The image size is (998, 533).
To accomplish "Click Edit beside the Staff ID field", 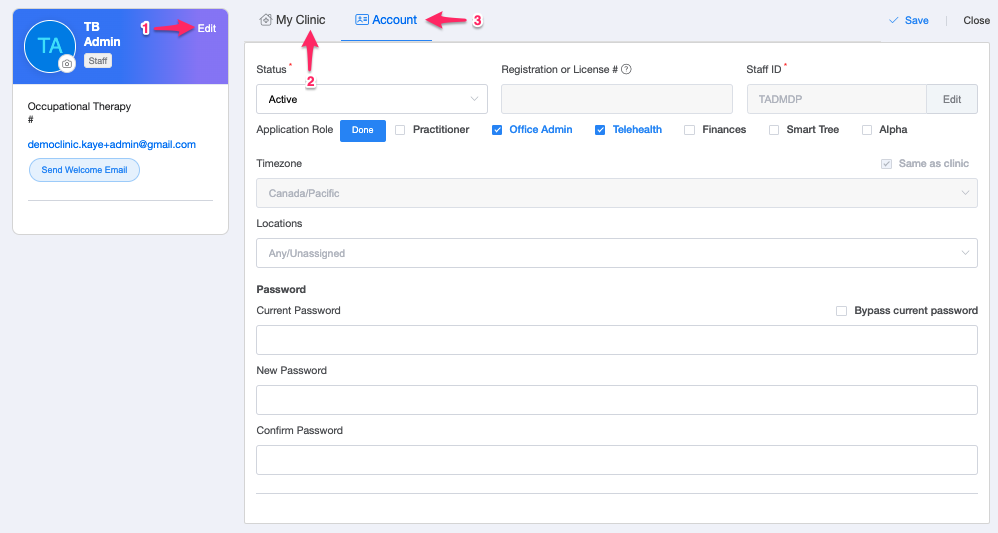I will pyautogui.click(x=952, y=99).
